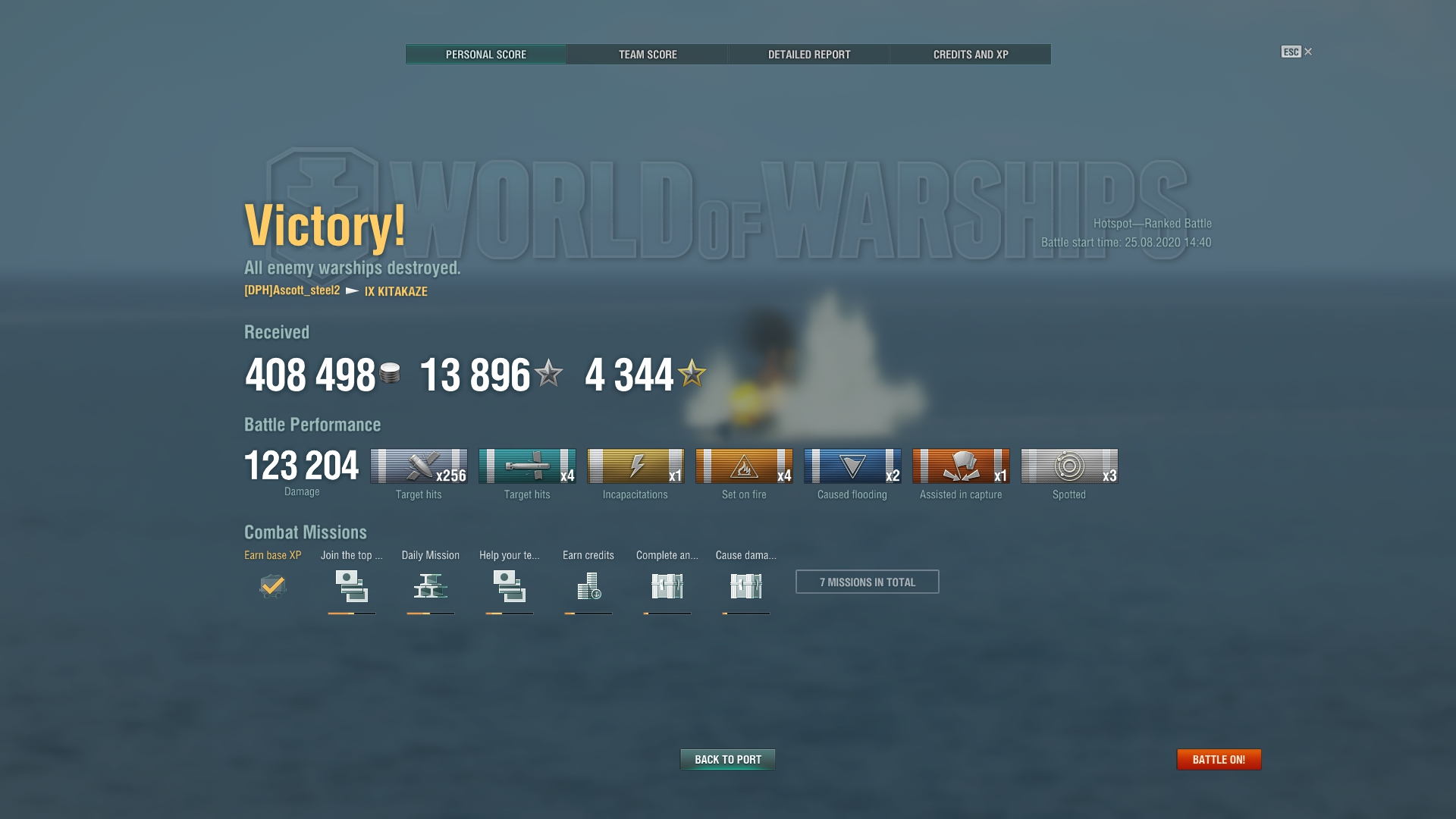Select the Join the top mission icon
This screenshot has height=819, width=1456.
tap(352, 586)
